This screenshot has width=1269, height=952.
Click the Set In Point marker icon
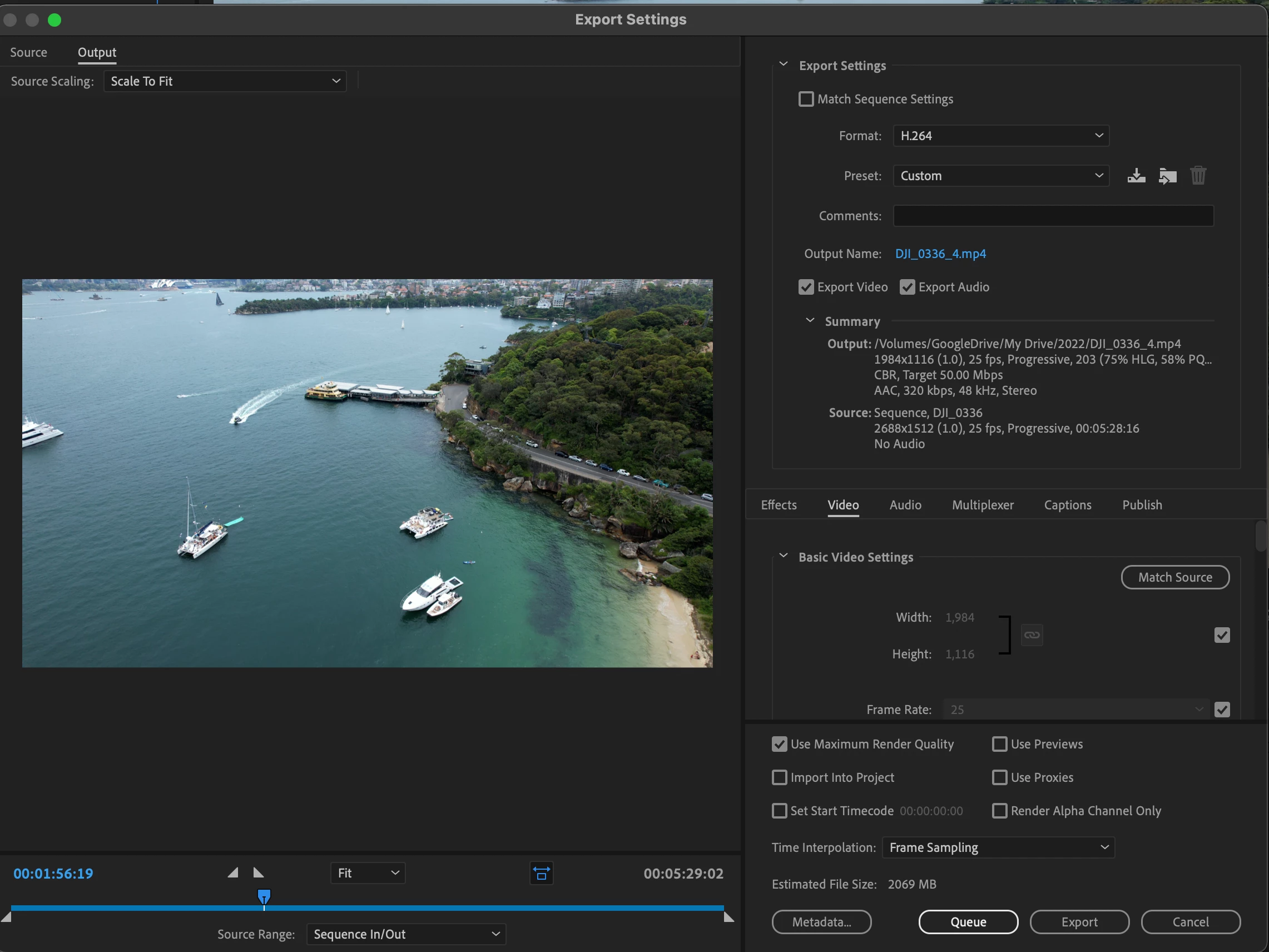pyautogui.click(x=233, y=873)
